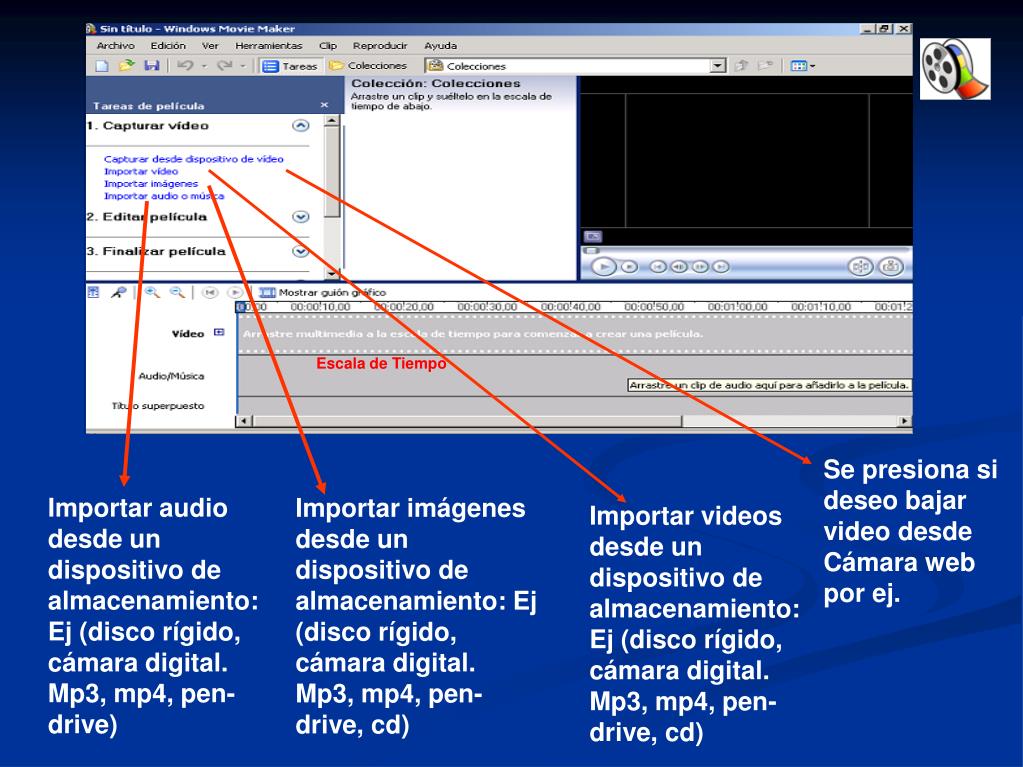Switch view with Mostrar guión gráfico
The image size is (1023, 767).
coord(323,292)
